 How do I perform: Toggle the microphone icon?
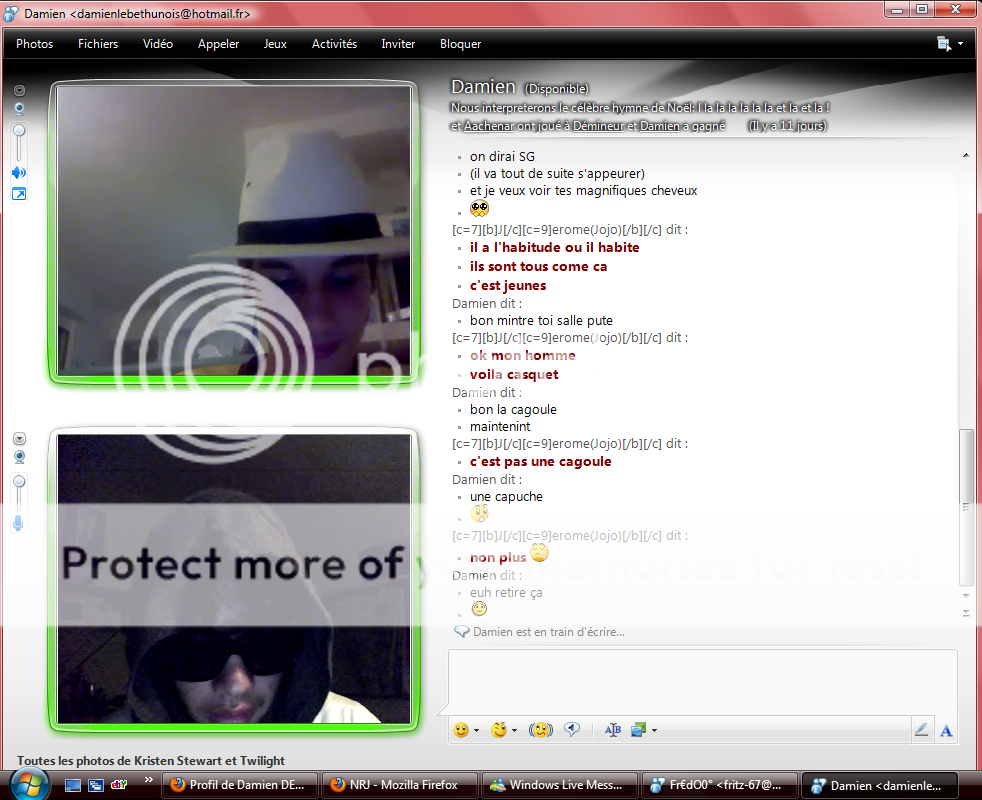click(18, 522)
